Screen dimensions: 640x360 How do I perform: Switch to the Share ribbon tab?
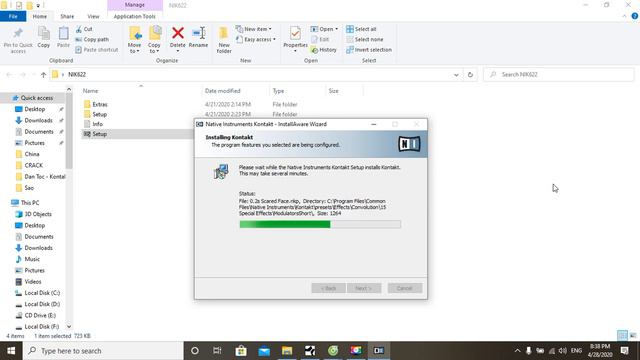tap(67, 16)
